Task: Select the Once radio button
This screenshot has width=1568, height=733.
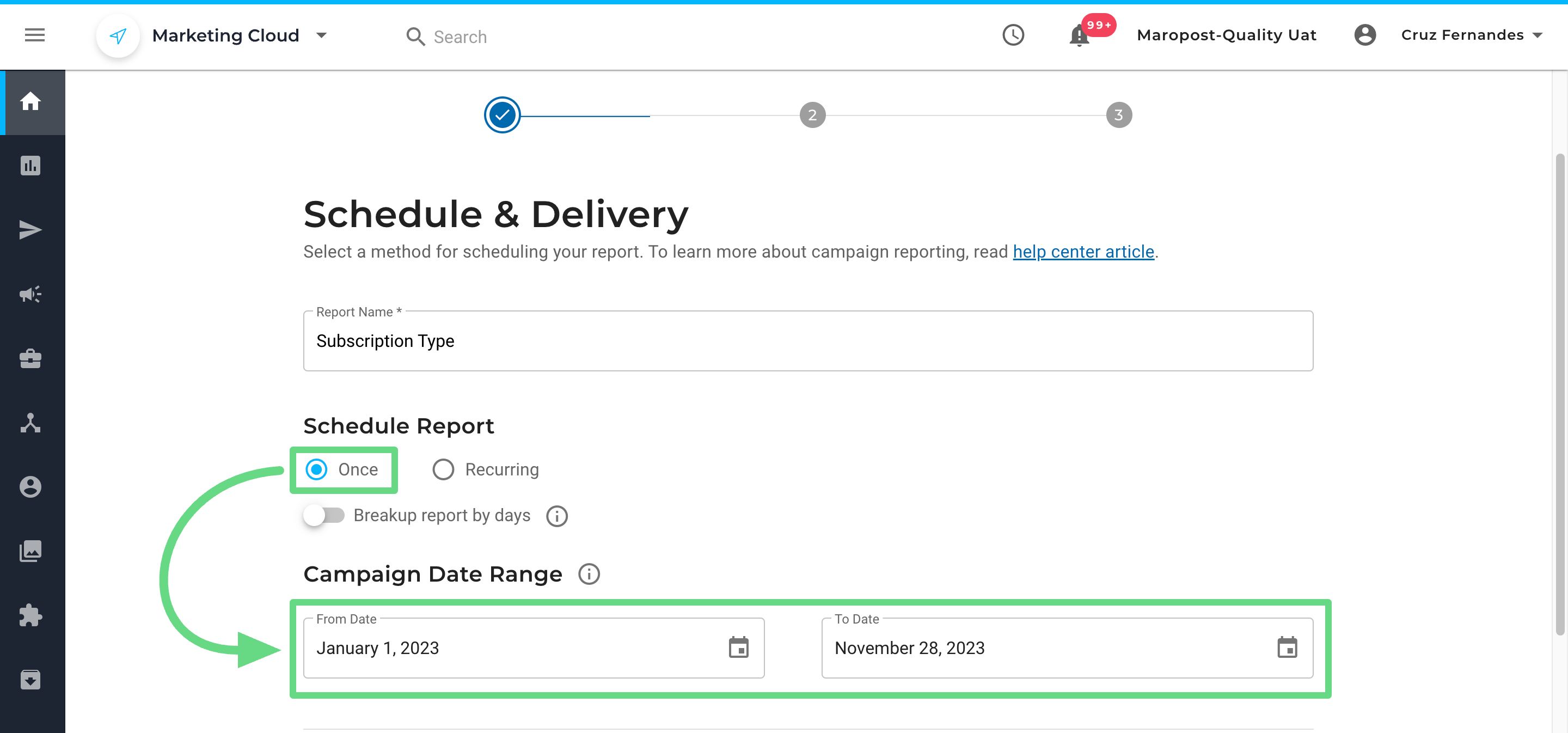Action: tap(316, 469)
